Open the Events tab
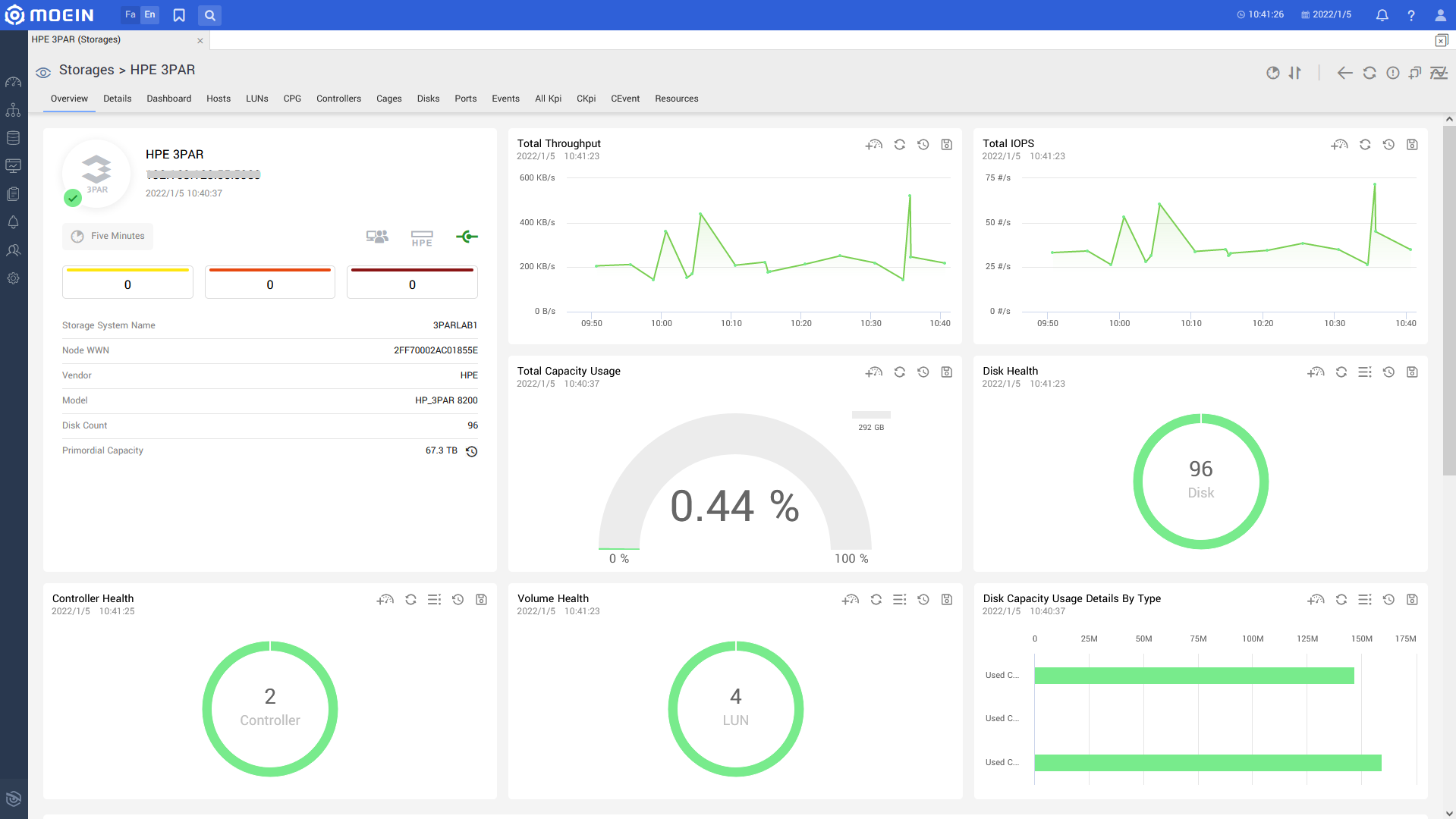This screenshot has height=819, width=1456. tap(505, 99)
